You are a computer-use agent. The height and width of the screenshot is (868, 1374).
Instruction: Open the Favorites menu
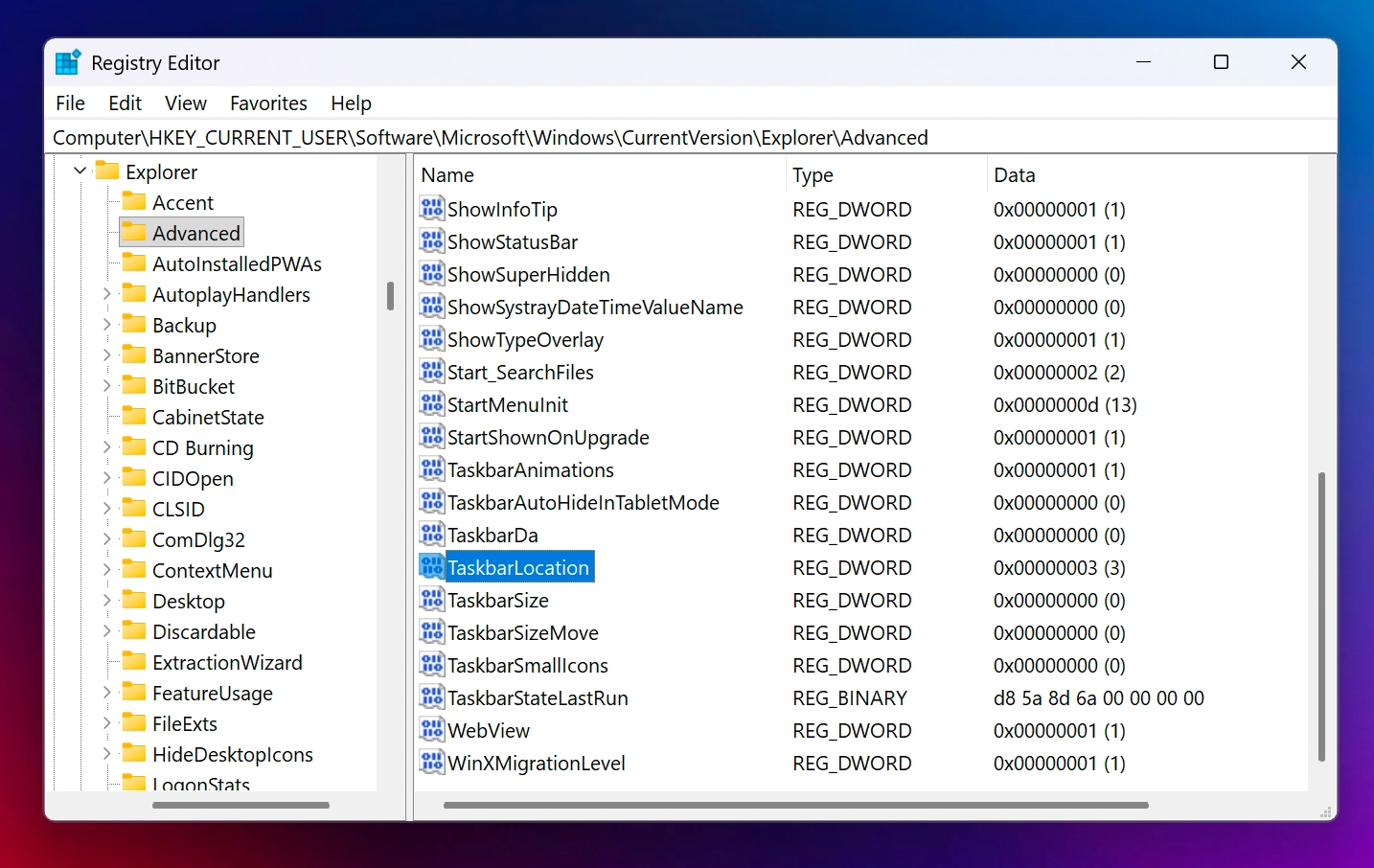(x=268, y=103)
